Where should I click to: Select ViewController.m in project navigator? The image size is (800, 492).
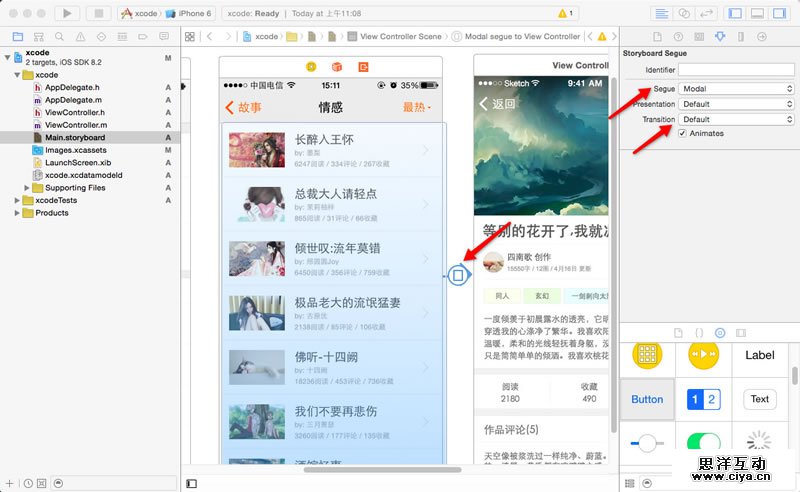75,125
